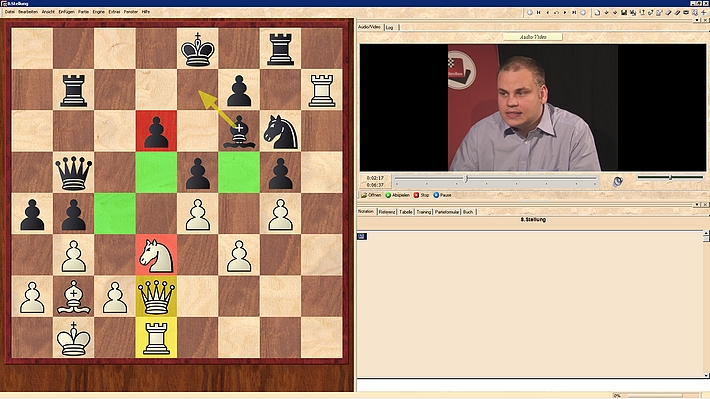The image size is (710, 399).
Task: Close the Notation pane
Action: tap(705, 205)
